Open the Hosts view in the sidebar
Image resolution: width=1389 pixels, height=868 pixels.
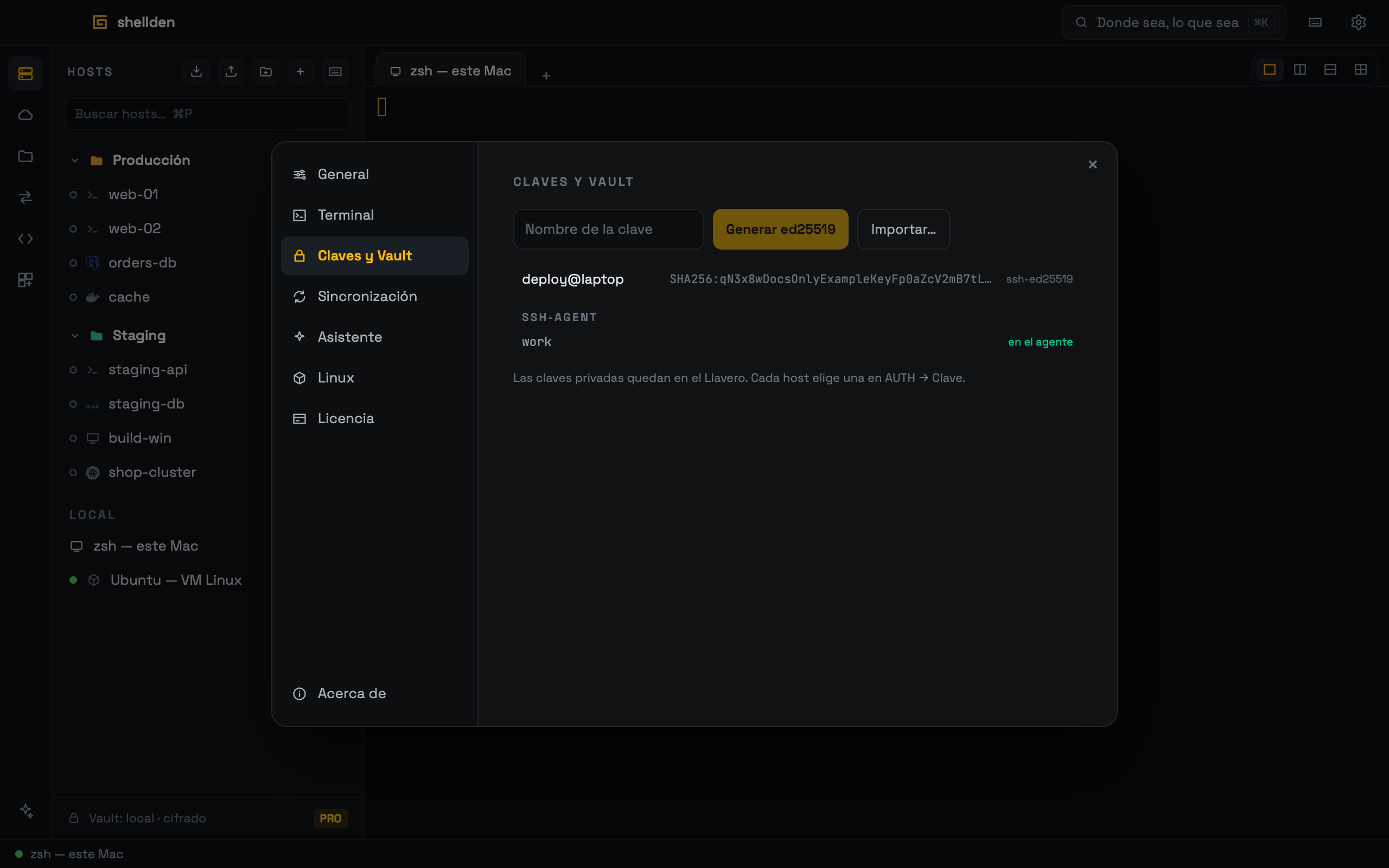click(26, 73)
